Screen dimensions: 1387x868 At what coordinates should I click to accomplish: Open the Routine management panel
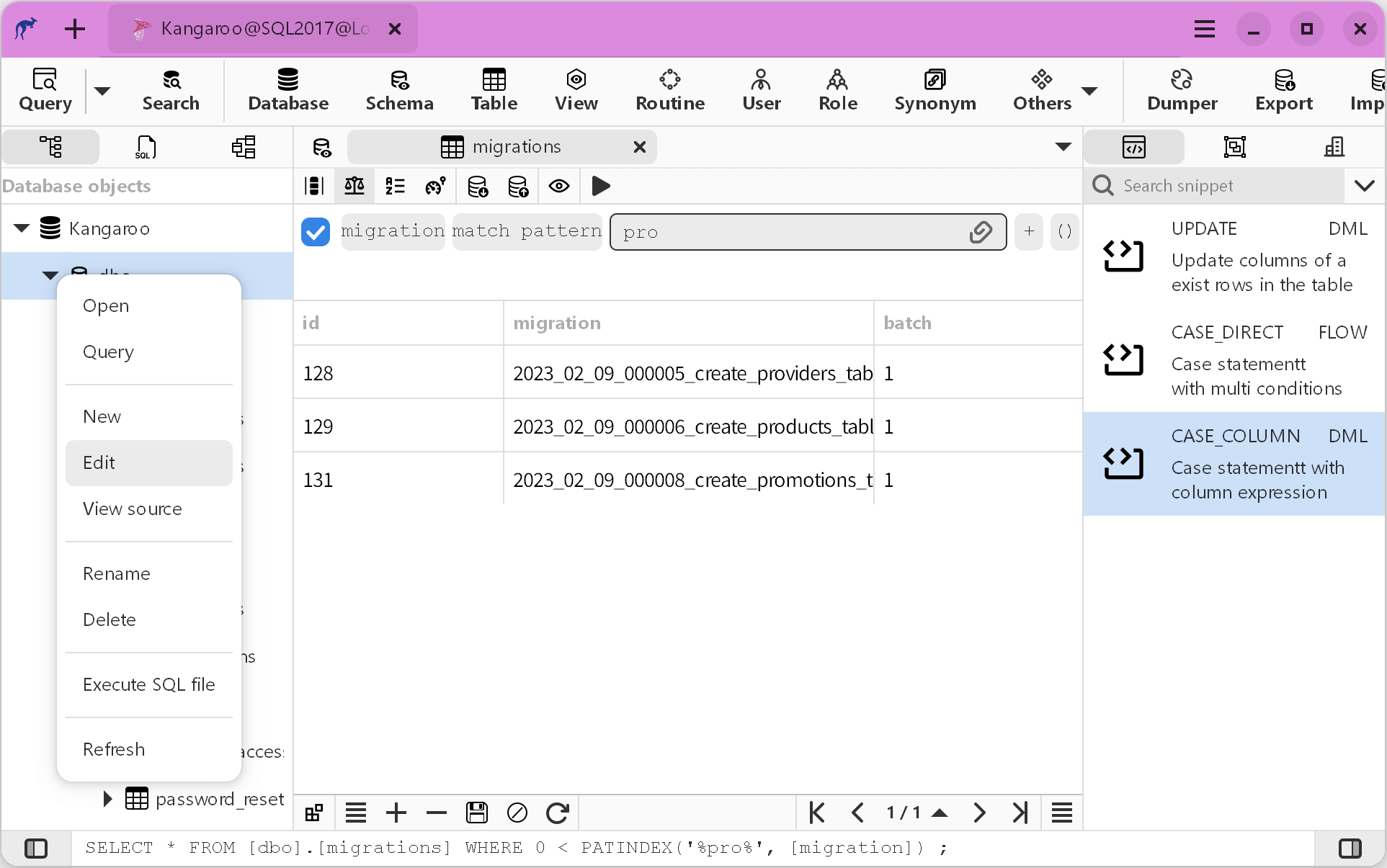[670, 90]
